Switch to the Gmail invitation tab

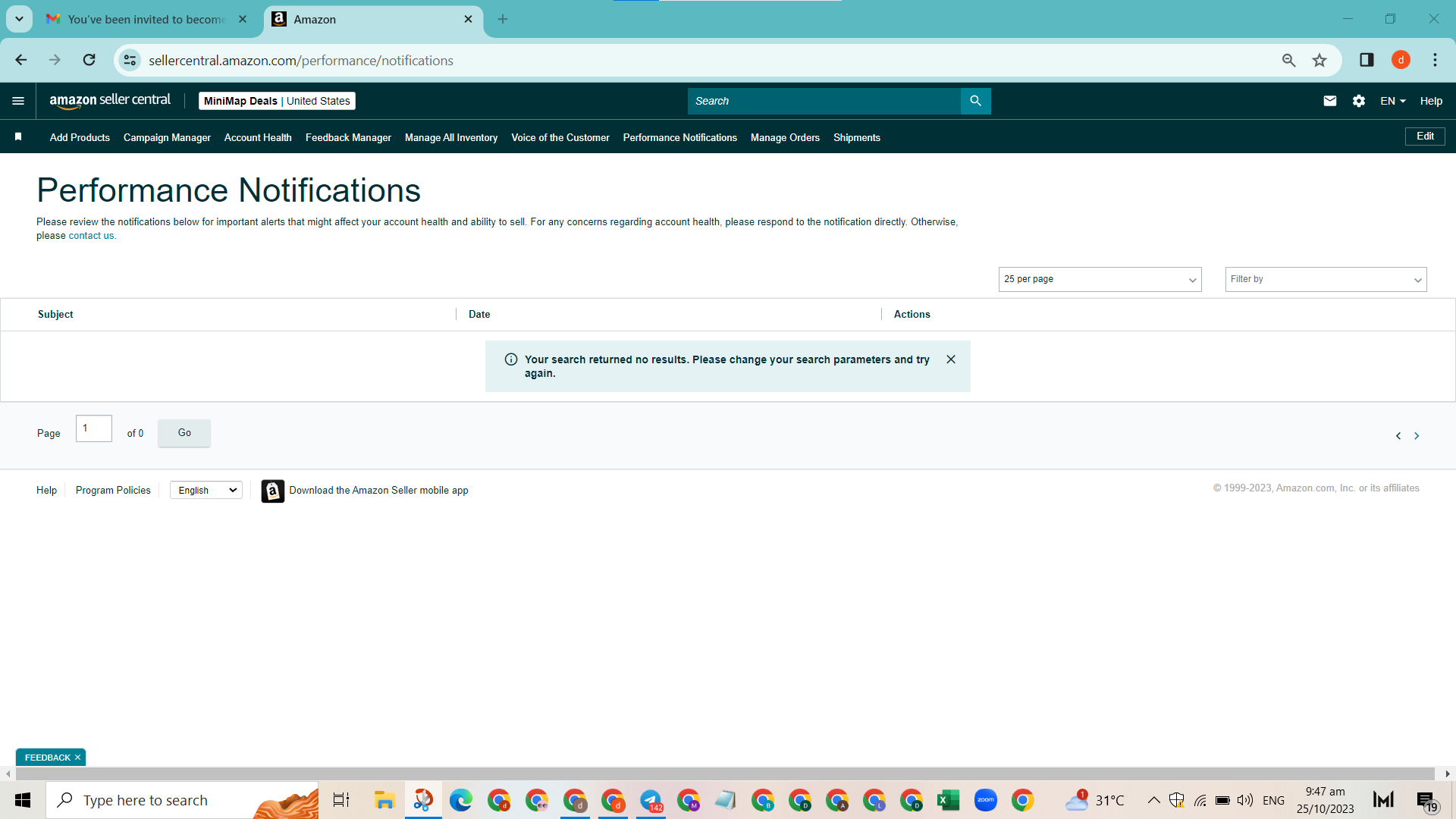pyautogui.click(x=146, y=19)
